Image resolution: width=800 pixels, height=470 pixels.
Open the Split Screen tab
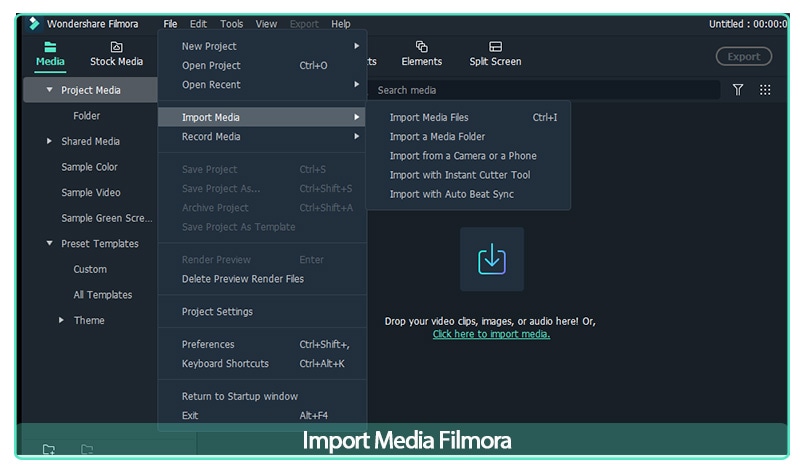tap(495, 54)
